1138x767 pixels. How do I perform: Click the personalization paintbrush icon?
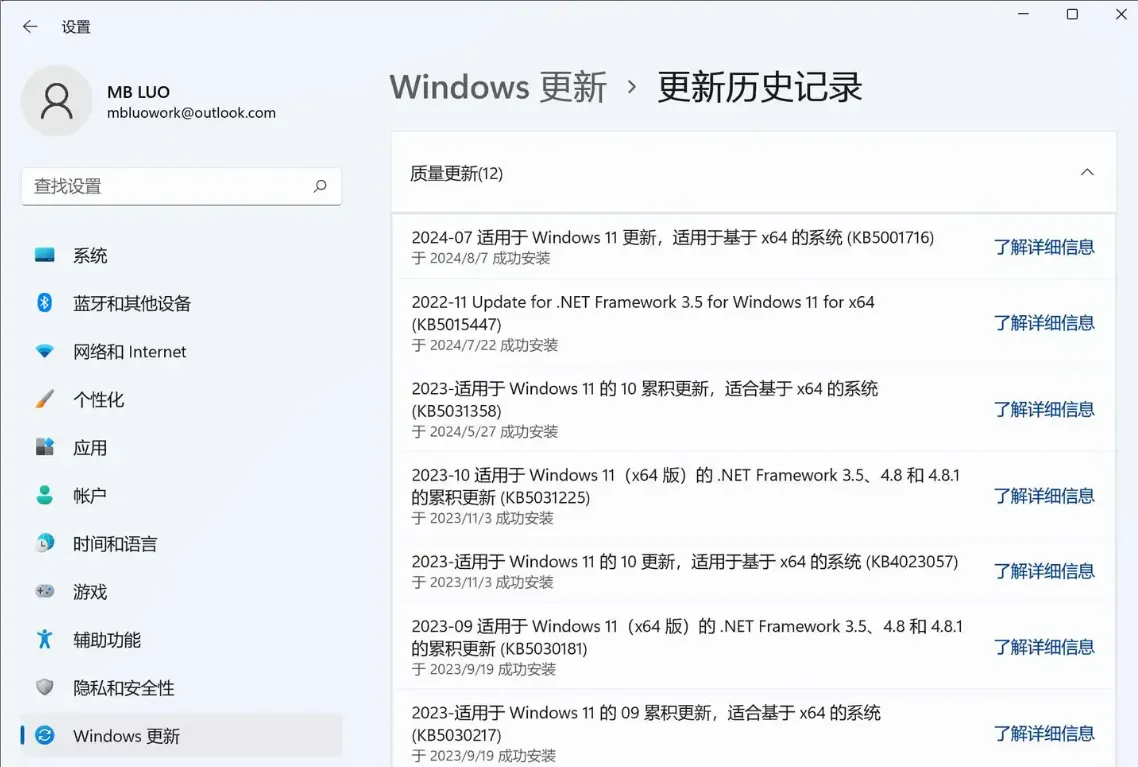click(44, 399)
